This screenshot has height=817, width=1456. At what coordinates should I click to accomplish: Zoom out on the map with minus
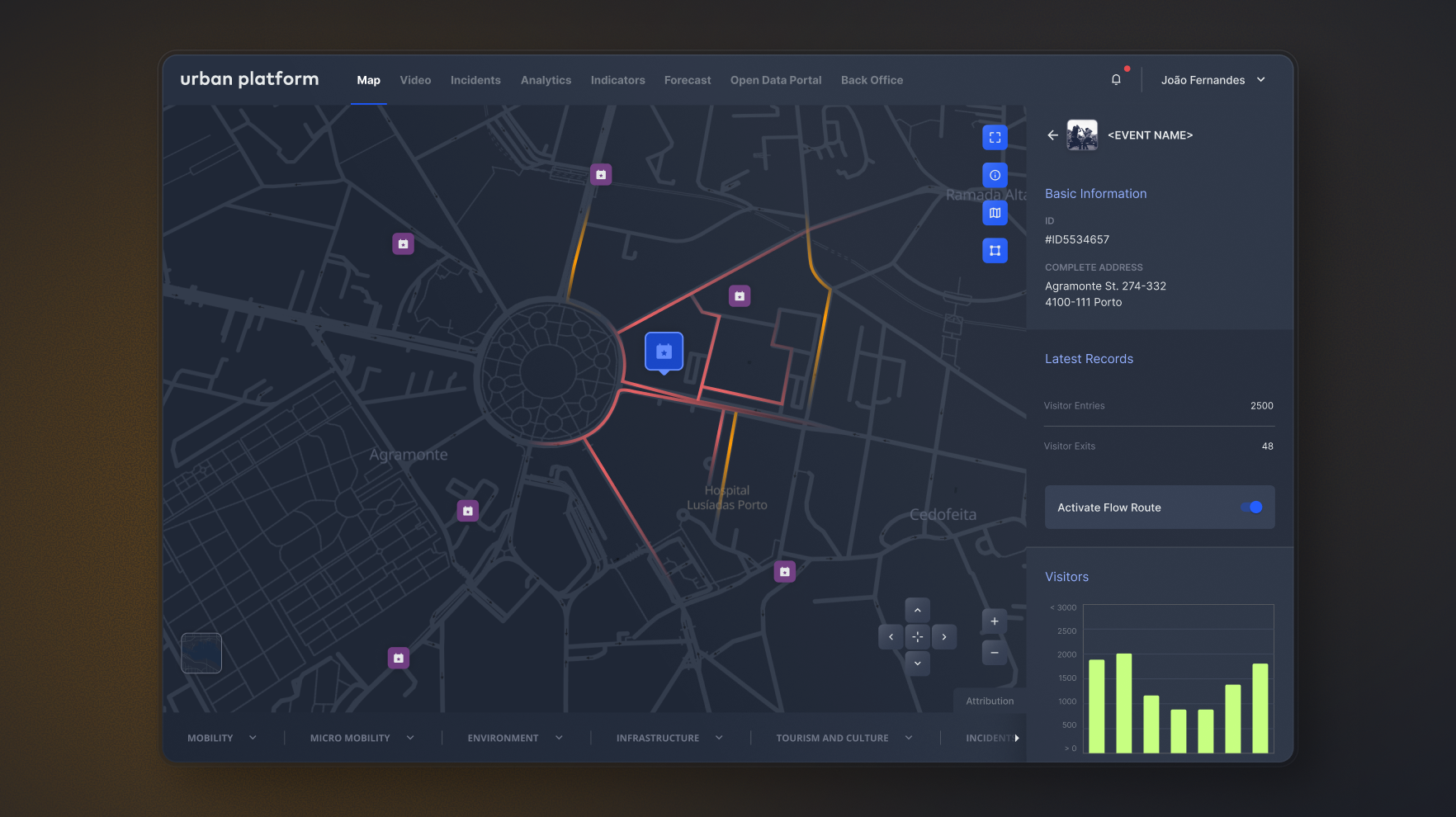click(995, 653)
